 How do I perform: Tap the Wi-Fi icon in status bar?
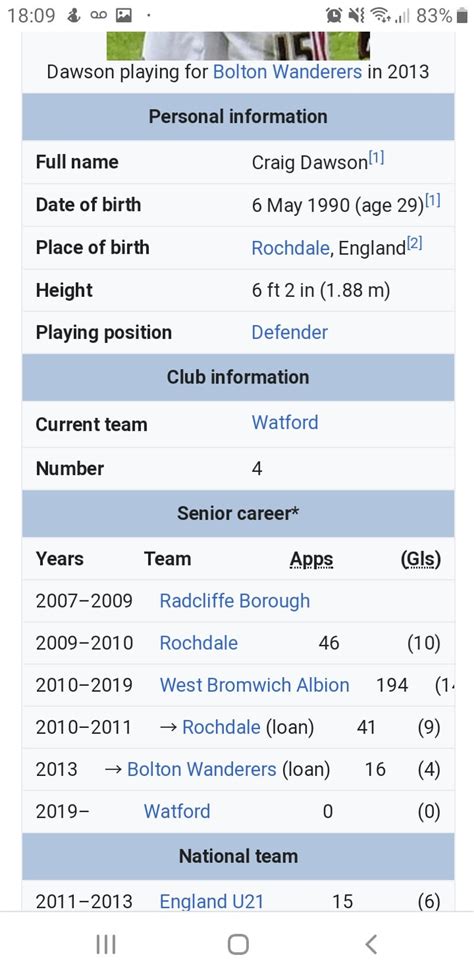tap(378, 16)
